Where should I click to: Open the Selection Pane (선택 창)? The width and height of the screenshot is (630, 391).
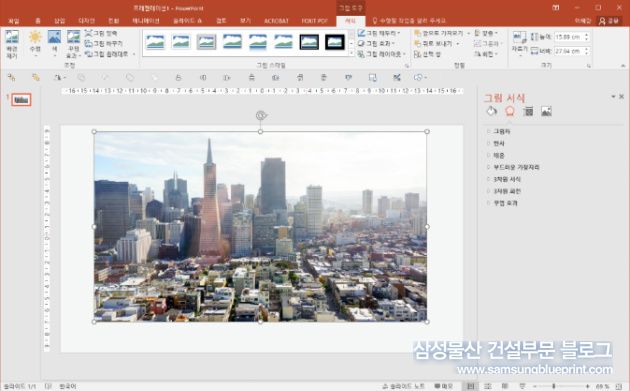[x=428, y=54]
